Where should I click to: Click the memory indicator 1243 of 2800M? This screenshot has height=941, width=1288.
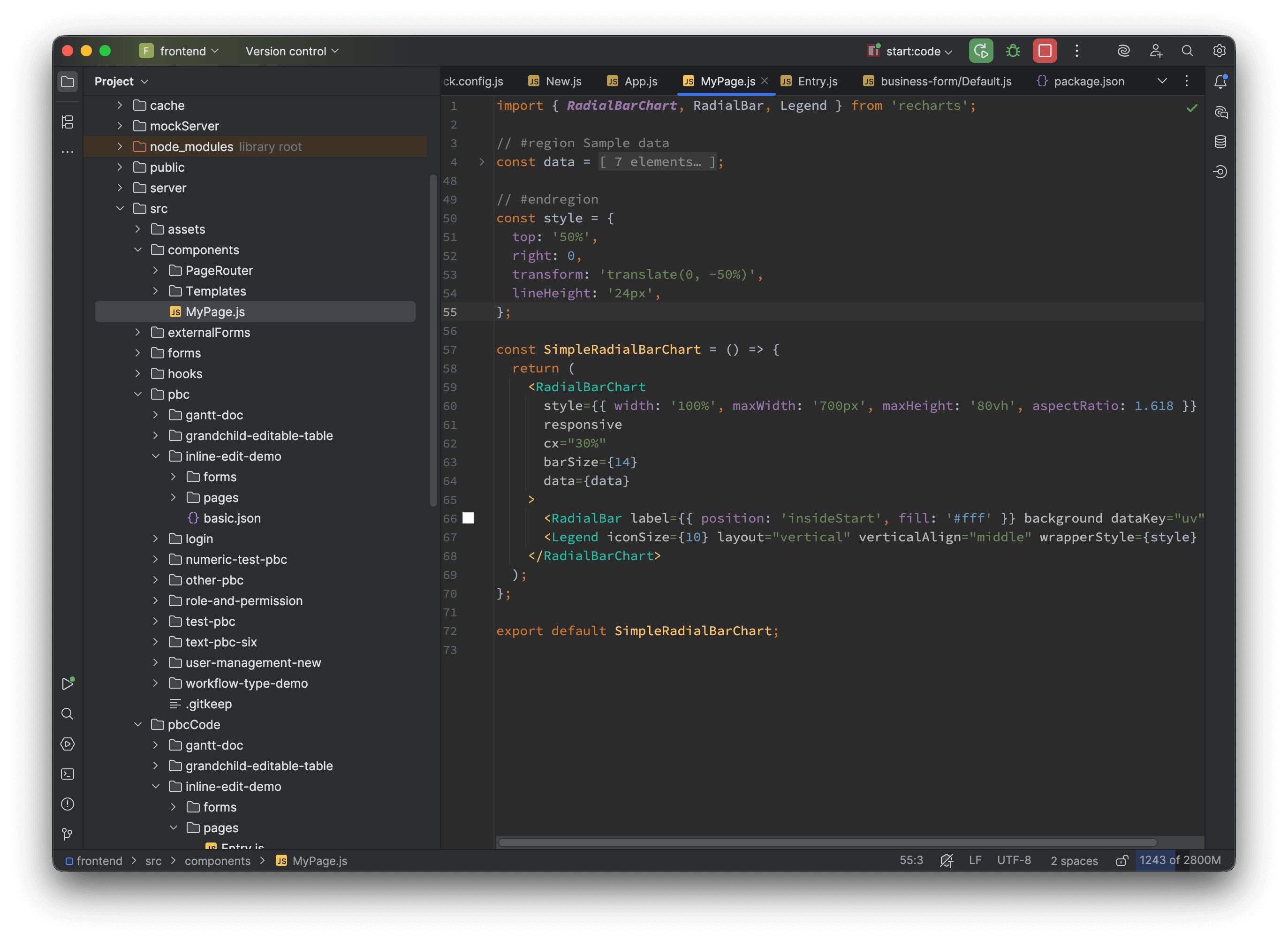[x=1180, y=861]
